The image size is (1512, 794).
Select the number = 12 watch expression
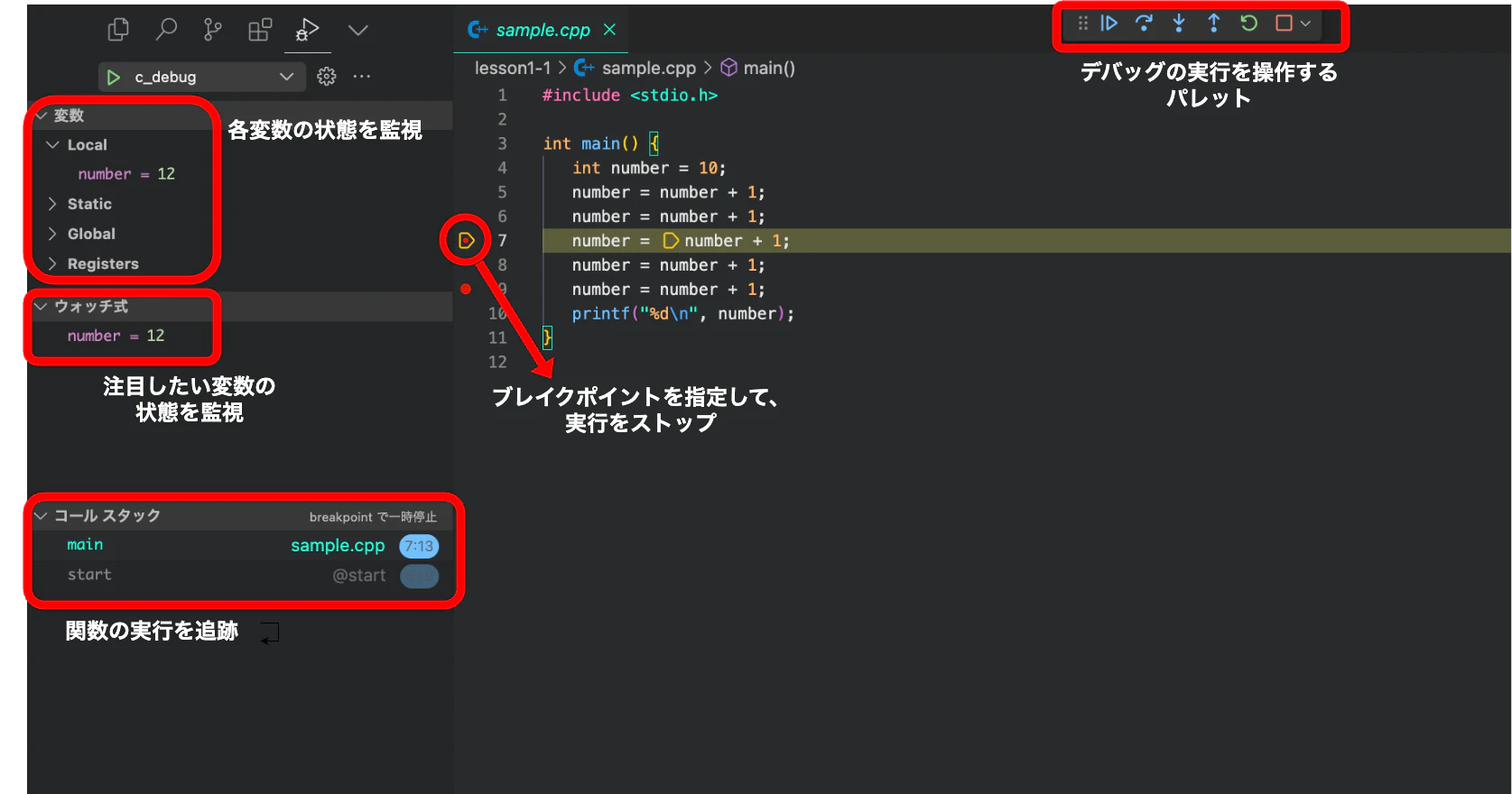116,336
